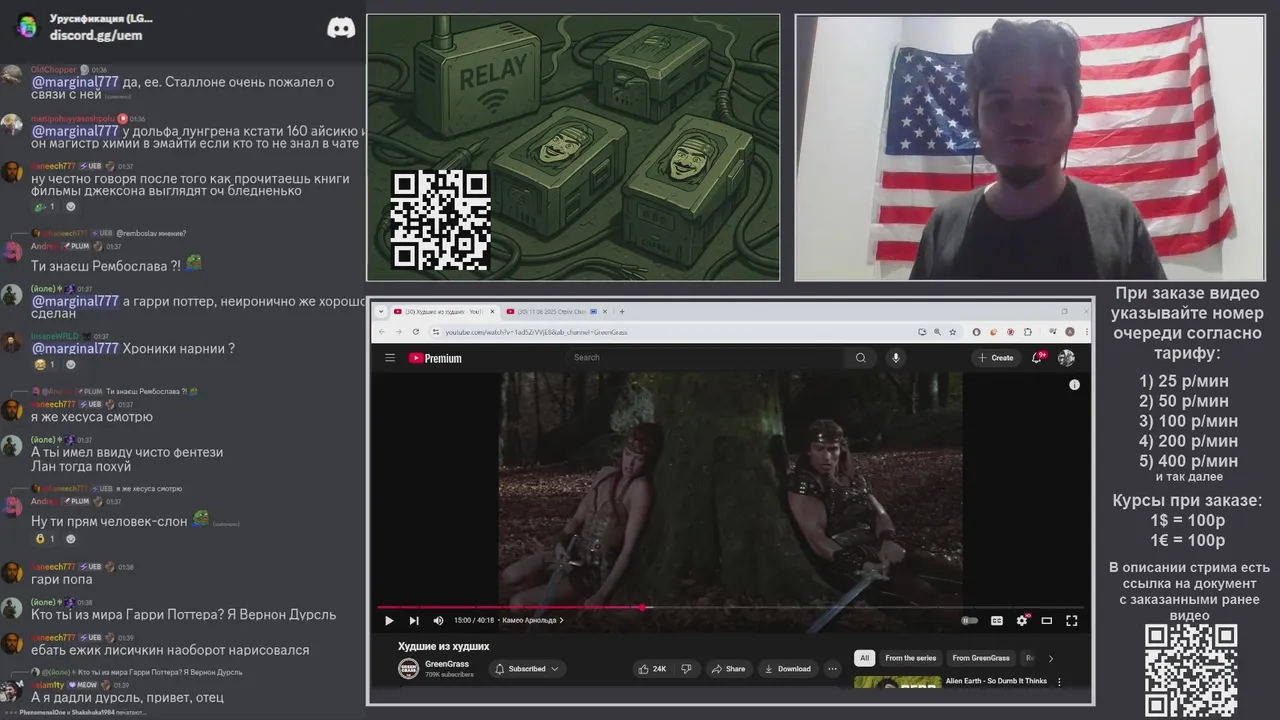Like the video with 24K thumbs-up
The image size is (1280, 720).
(x=653, y=668)
